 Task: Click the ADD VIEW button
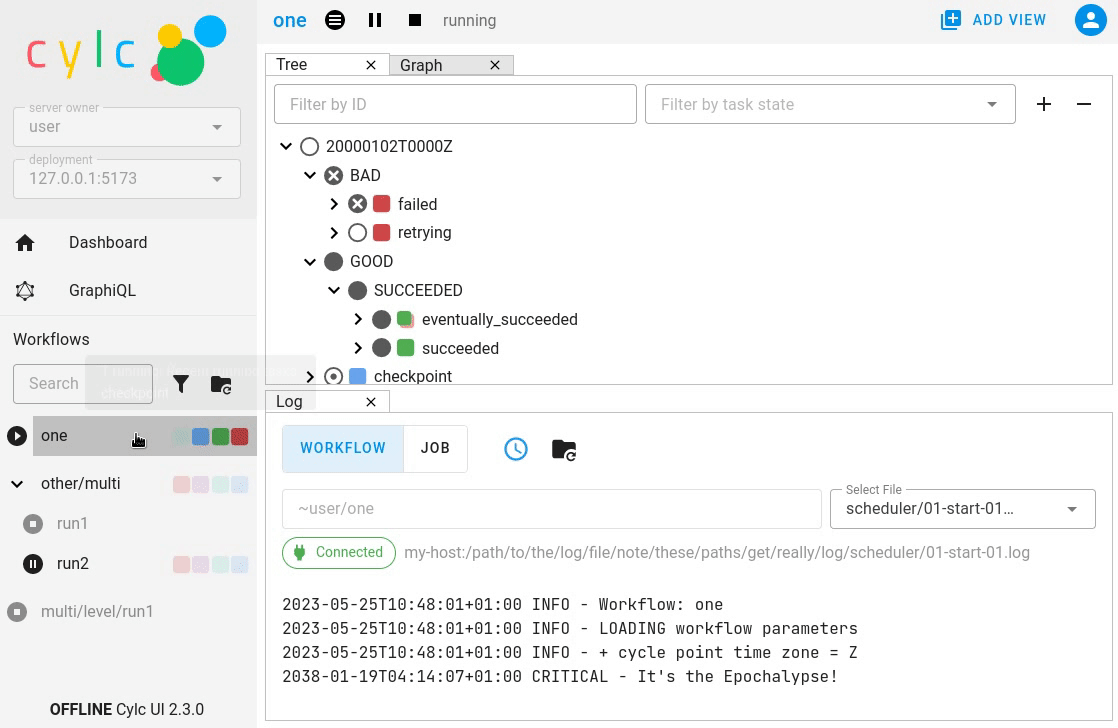pos(993,20)
